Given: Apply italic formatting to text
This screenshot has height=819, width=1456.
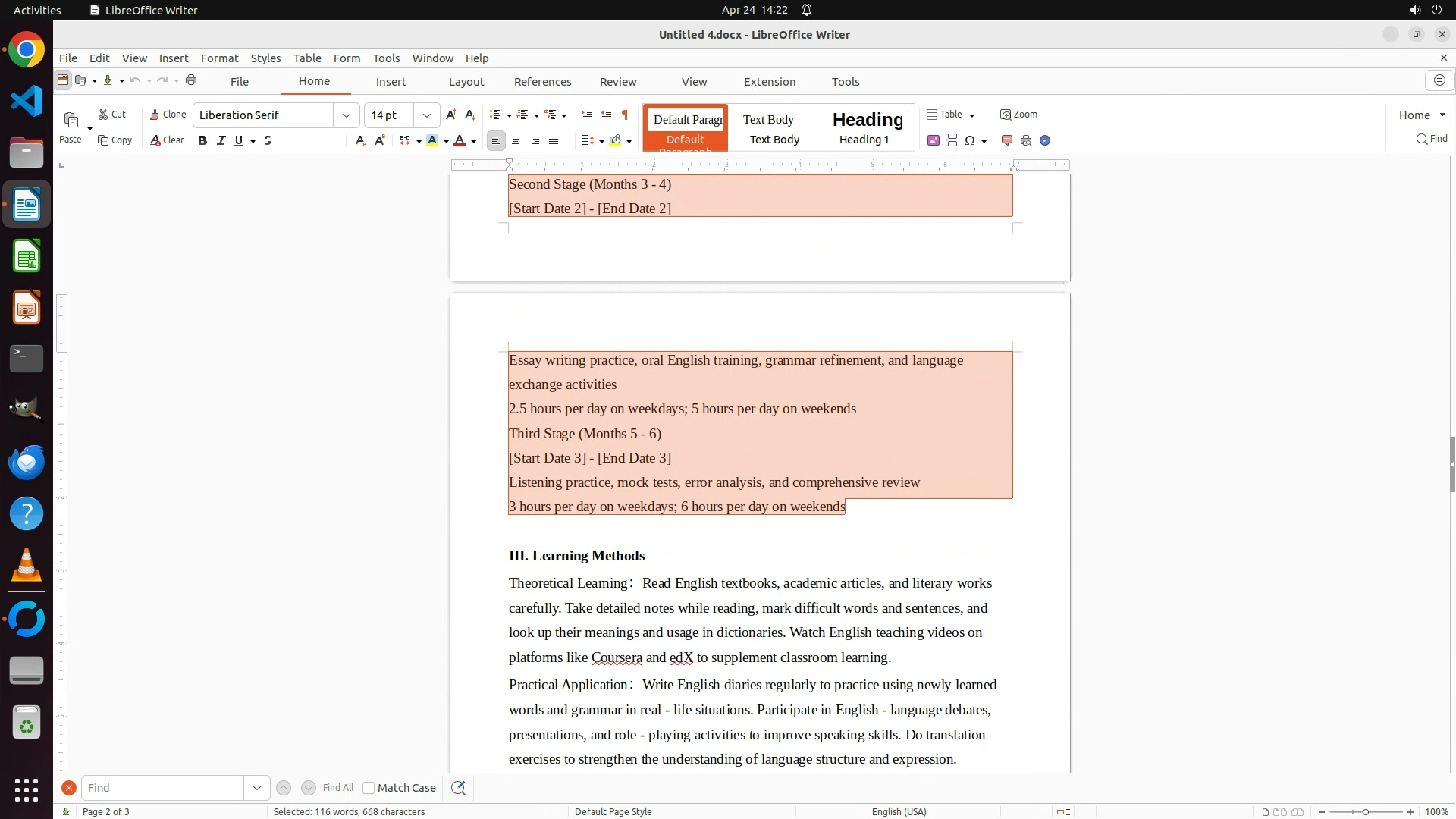Looking at the screenshot, I should [221, 140].
